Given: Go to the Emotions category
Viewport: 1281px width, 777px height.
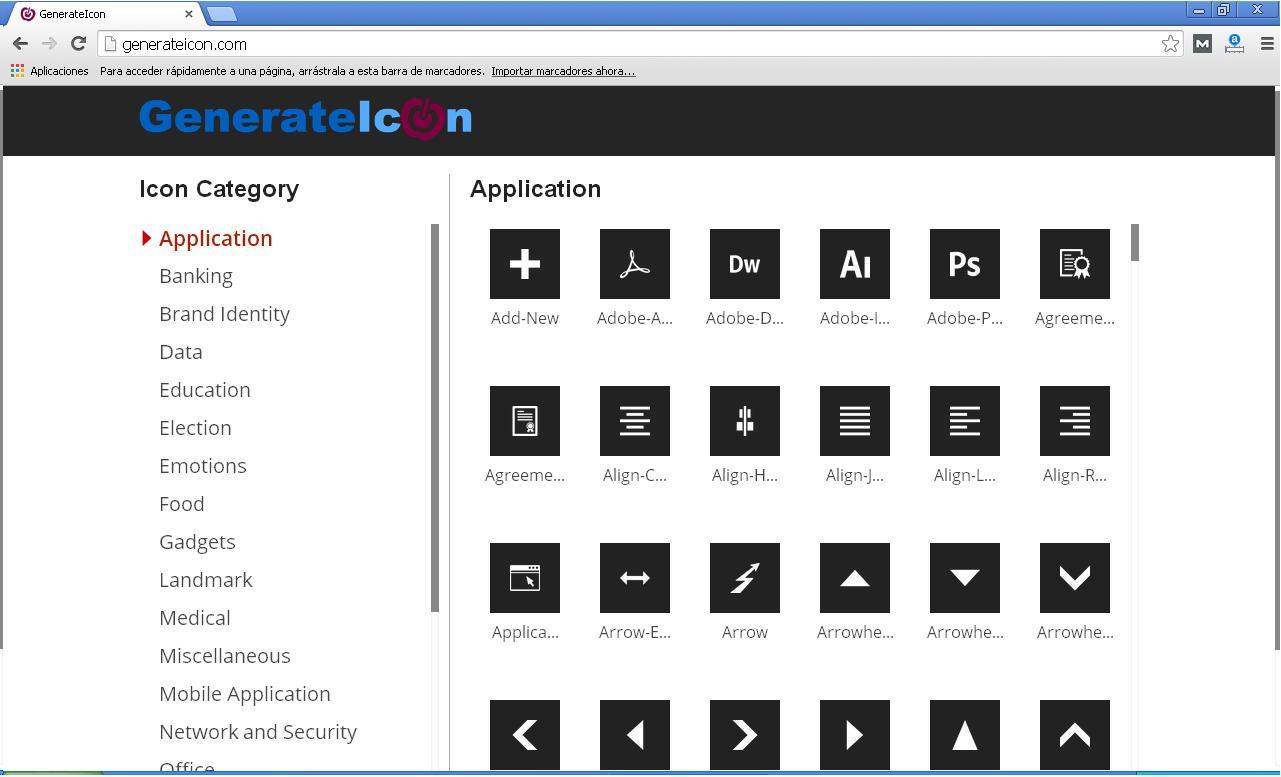Looking at the screenshot, I should (x=203, y=466).
